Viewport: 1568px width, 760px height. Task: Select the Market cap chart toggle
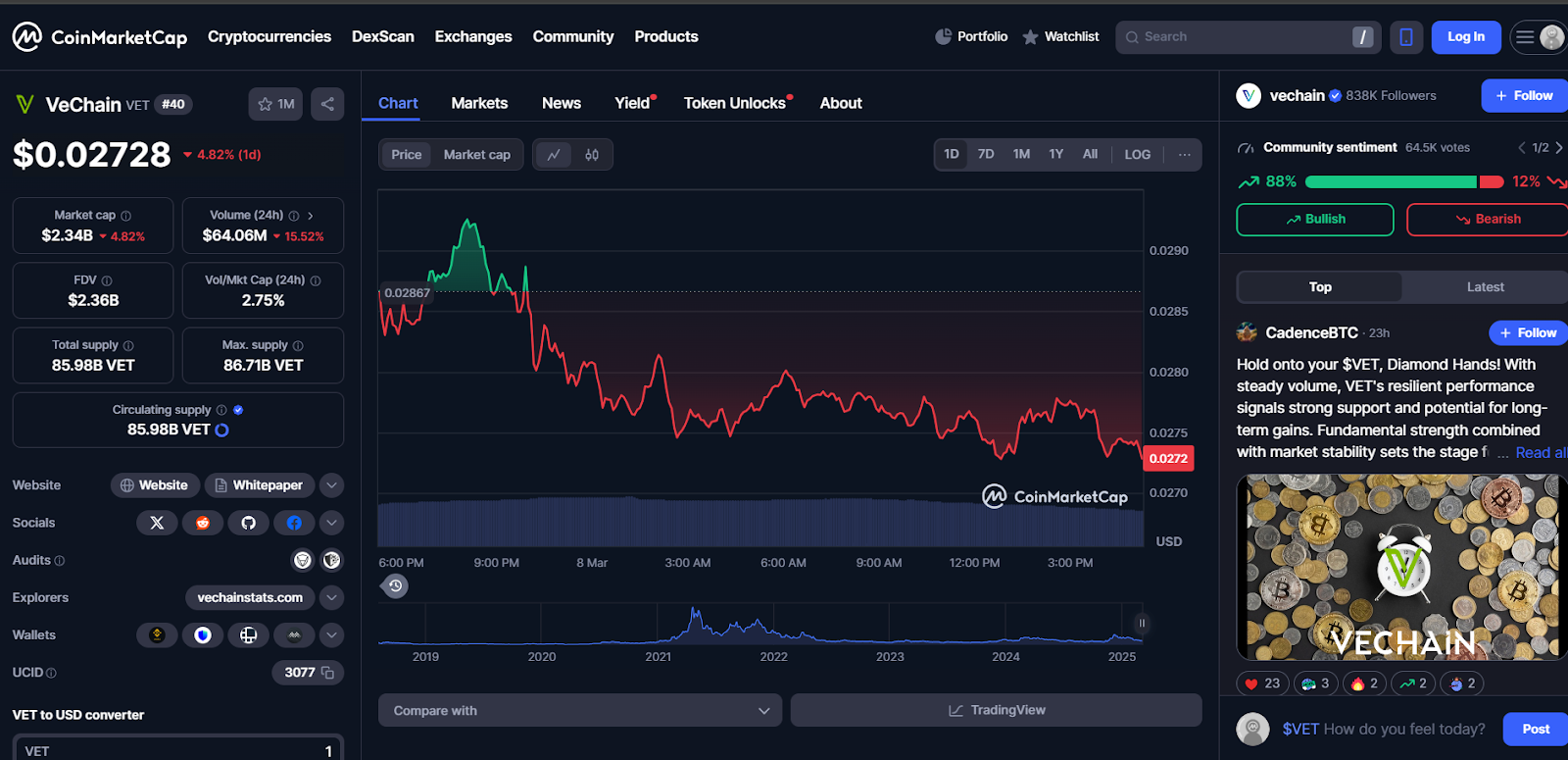[477, 155]
